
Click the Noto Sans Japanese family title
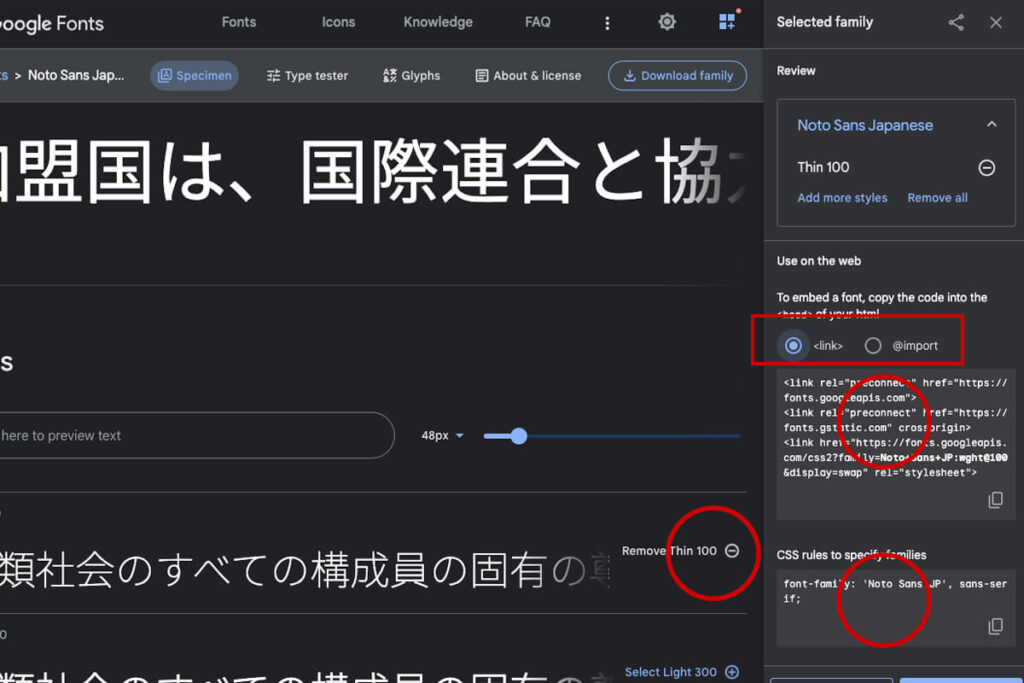865,125
